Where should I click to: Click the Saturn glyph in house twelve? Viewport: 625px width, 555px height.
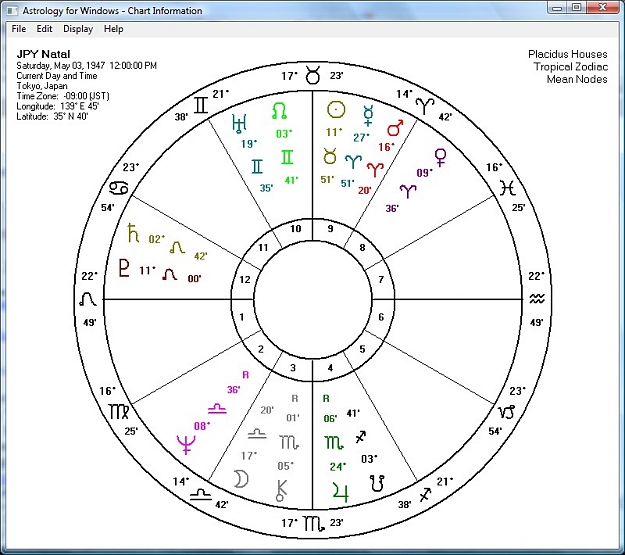pos(133,233)
